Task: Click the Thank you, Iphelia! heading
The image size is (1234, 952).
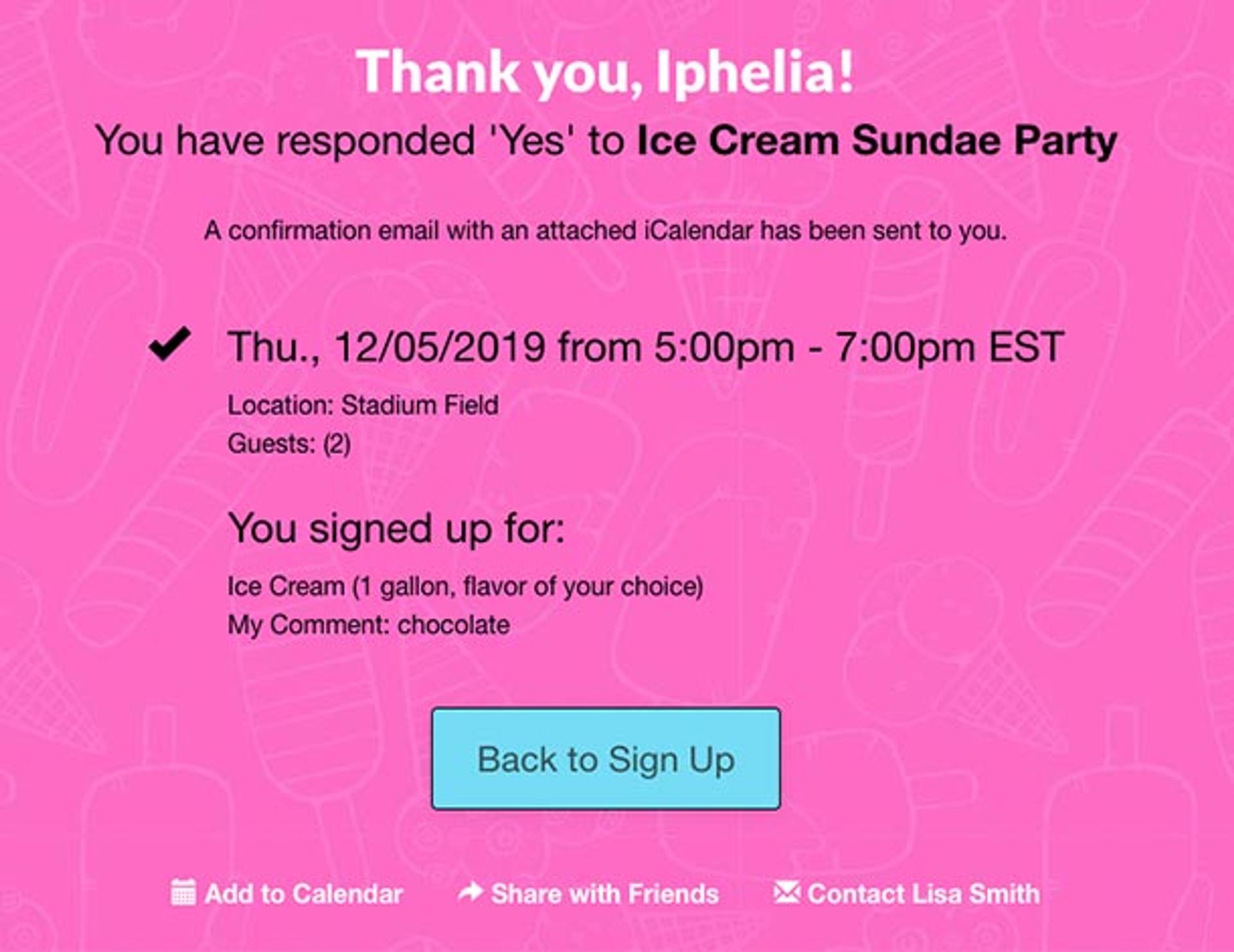Action: click(605, 72)
